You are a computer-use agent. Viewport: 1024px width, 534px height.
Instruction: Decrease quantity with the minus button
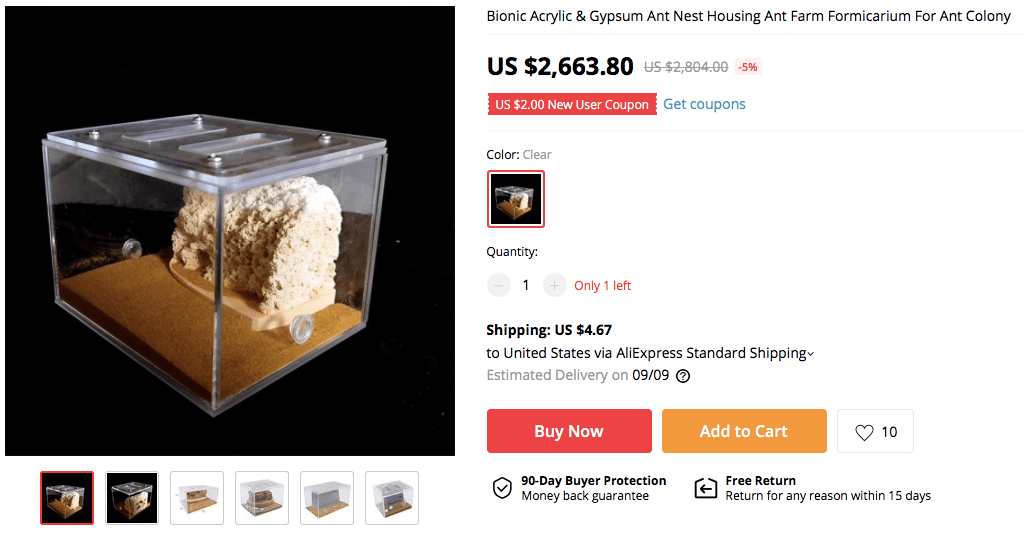coord(498,285)
